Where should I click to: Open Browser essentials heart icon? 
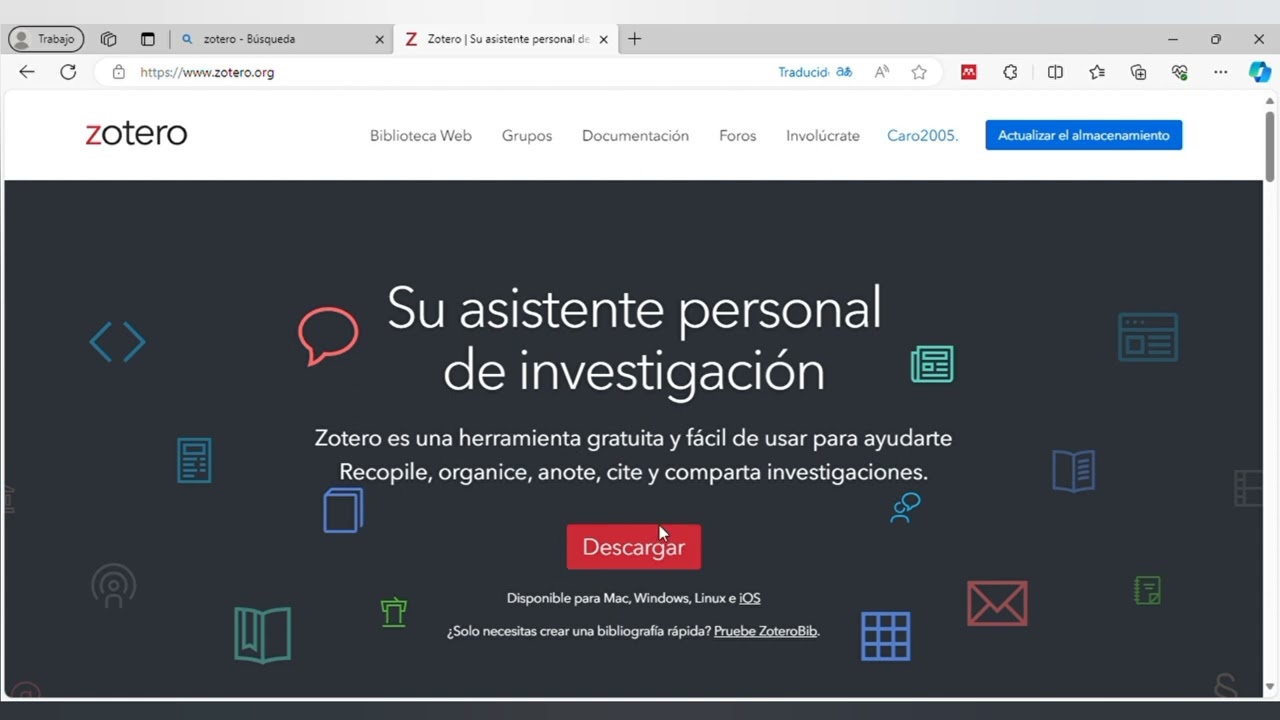(1180, 72)
